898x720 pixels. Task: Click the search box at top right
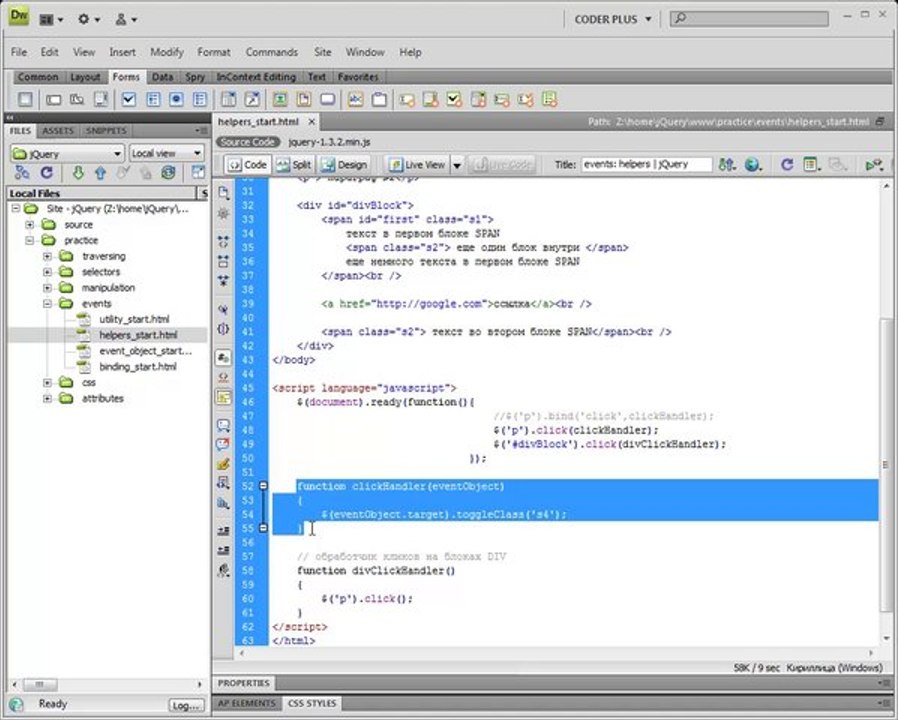tap(749, 18)
